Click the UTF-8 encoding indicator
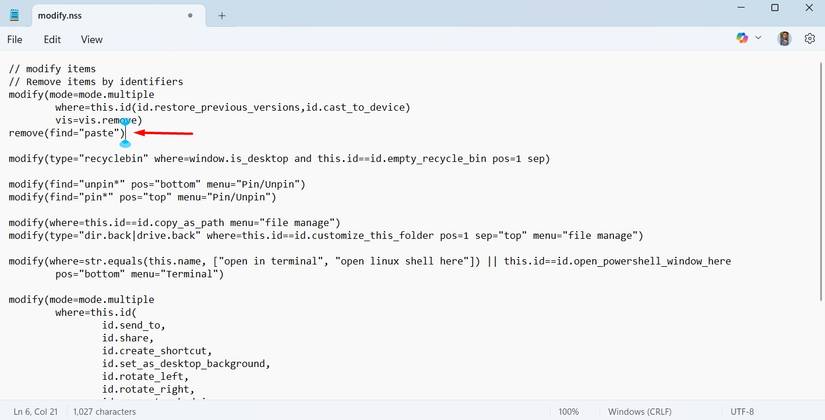 coord(742,412)
